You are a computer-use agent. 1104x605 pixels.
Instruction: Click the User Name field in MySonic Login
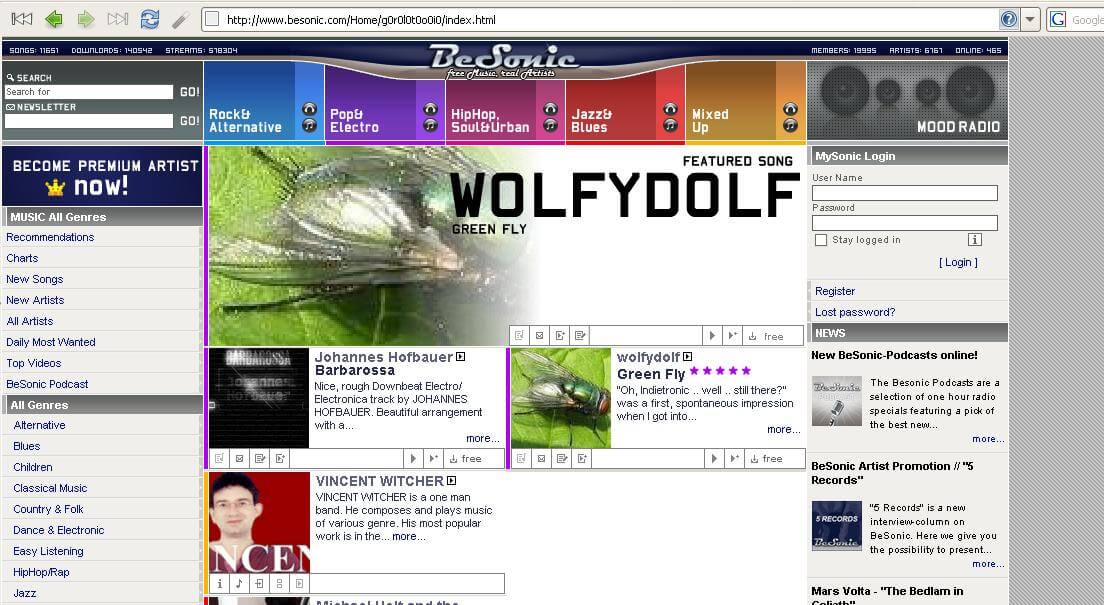(x=905, y=193)
